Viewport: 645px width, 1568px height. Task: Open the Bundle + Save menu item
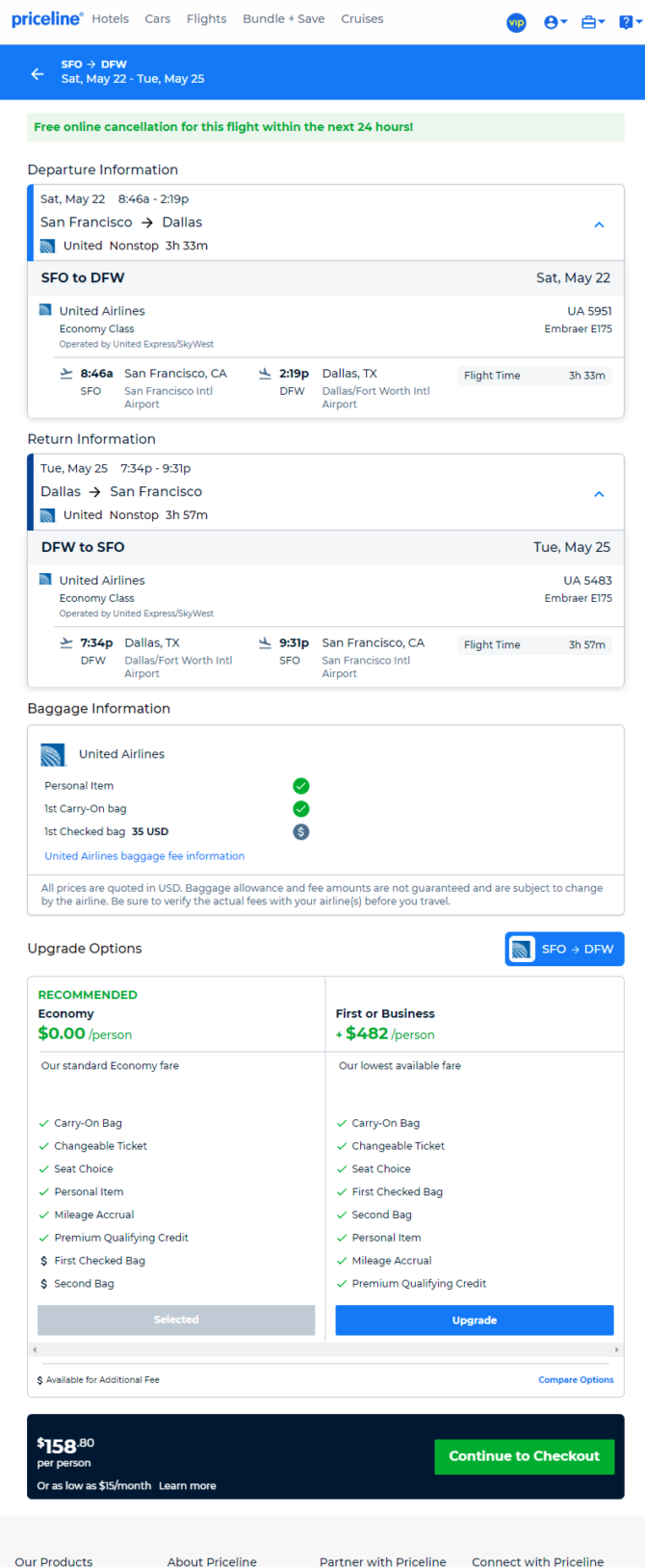click(284, 19)
